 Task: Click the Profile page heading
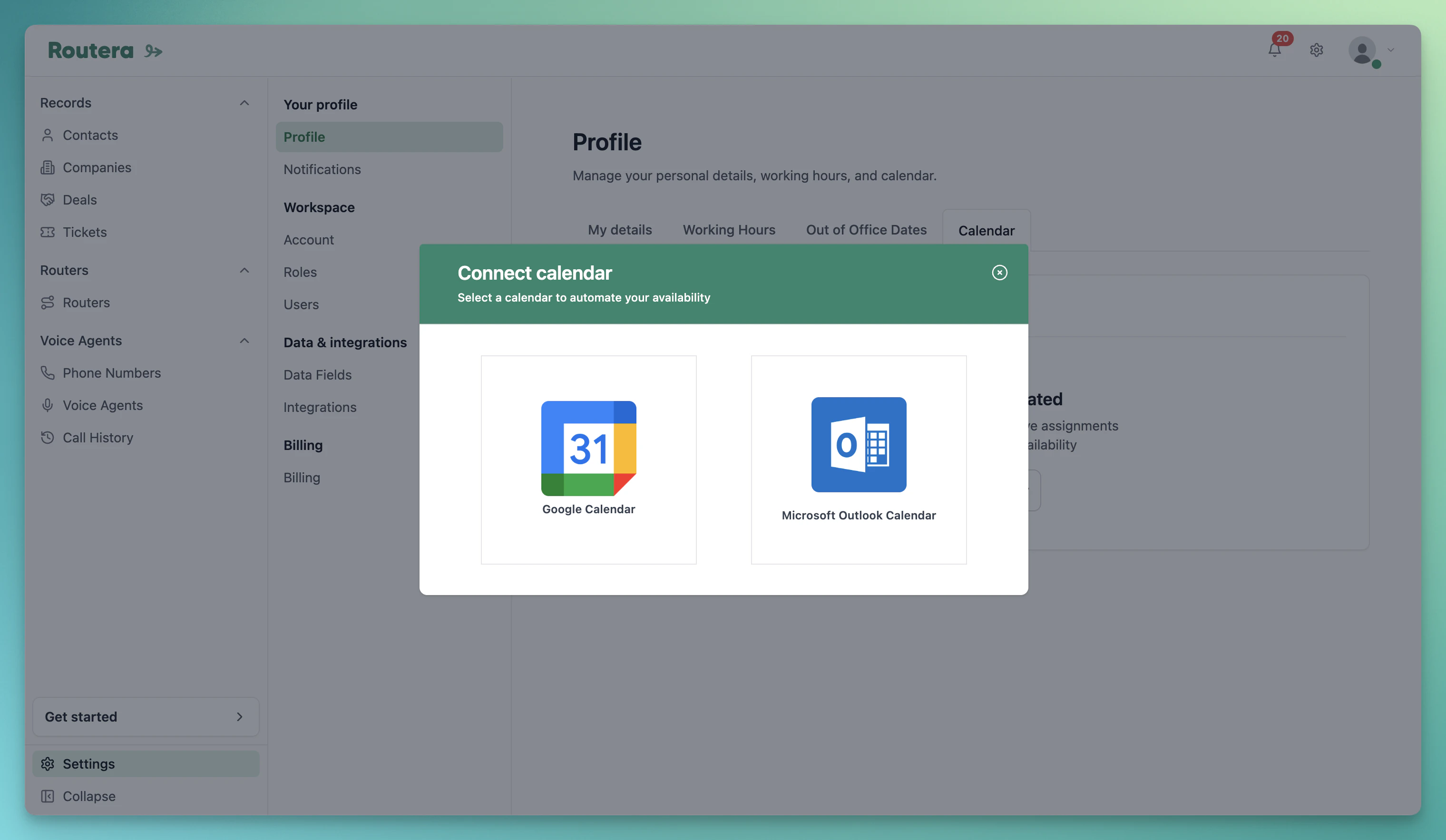click(607, 142)
